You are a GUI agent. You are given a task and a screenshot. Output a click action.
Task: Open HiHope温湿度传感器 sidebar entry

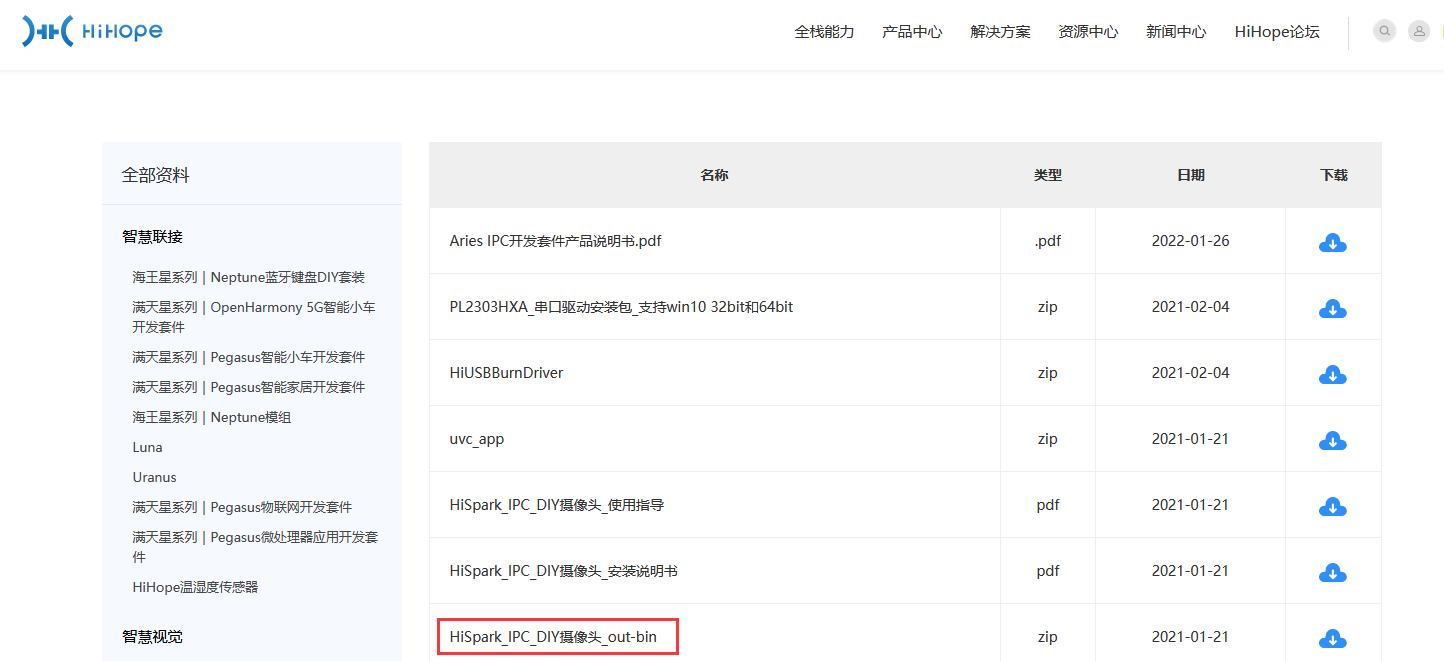(195, 587)
